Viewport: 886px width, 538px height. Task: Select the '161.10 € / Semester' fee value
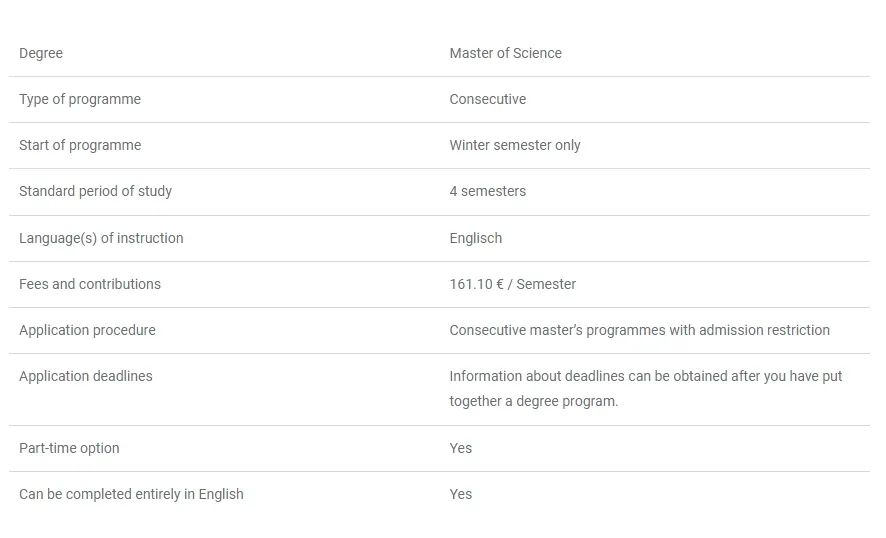click(x=513, y=284)
